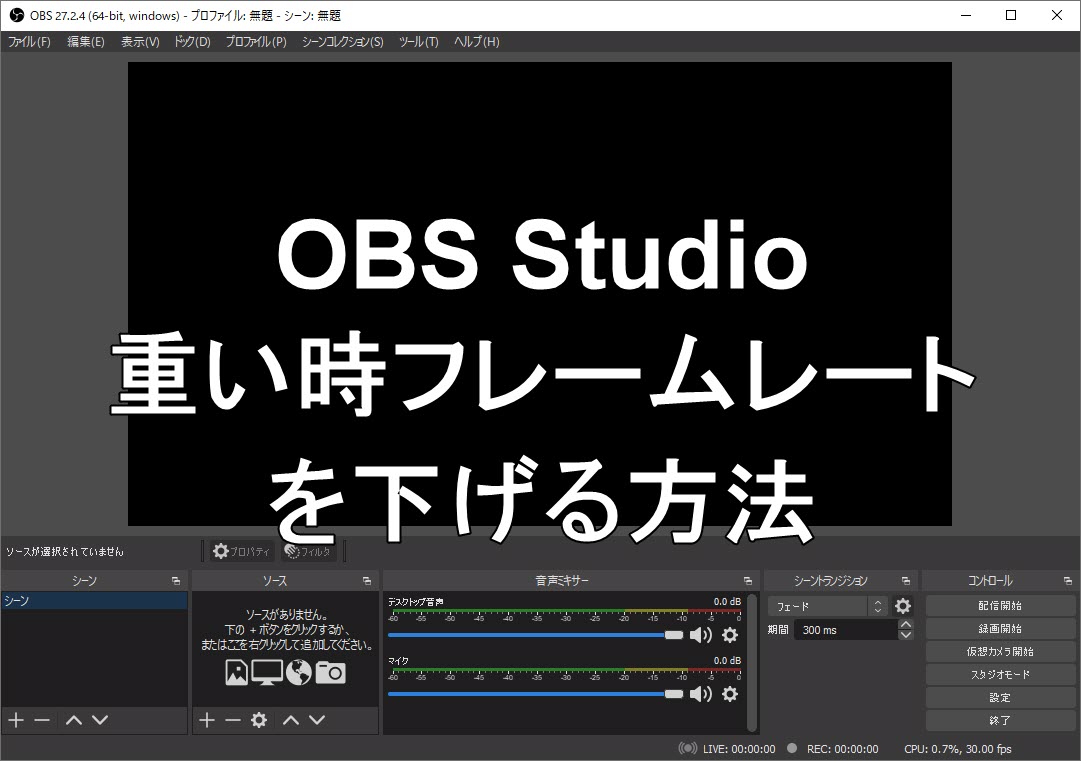This screenshot has width=1081, height=761.
Task: Click the 録画開始 button
Action: pyautogui.click(x=1000, y=629)
